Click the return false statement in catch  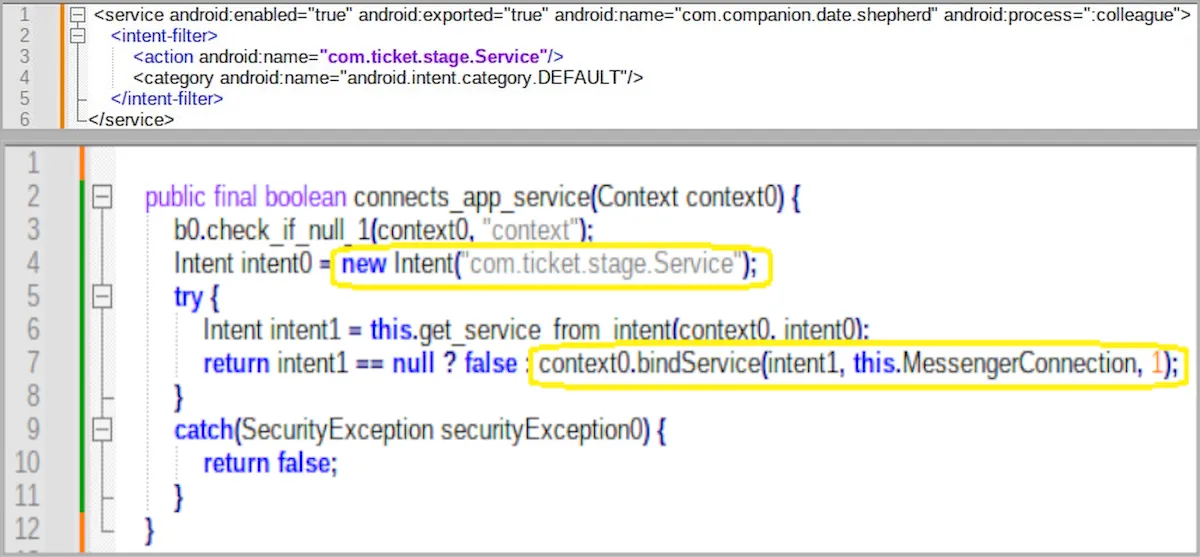[x=269, y=464]
